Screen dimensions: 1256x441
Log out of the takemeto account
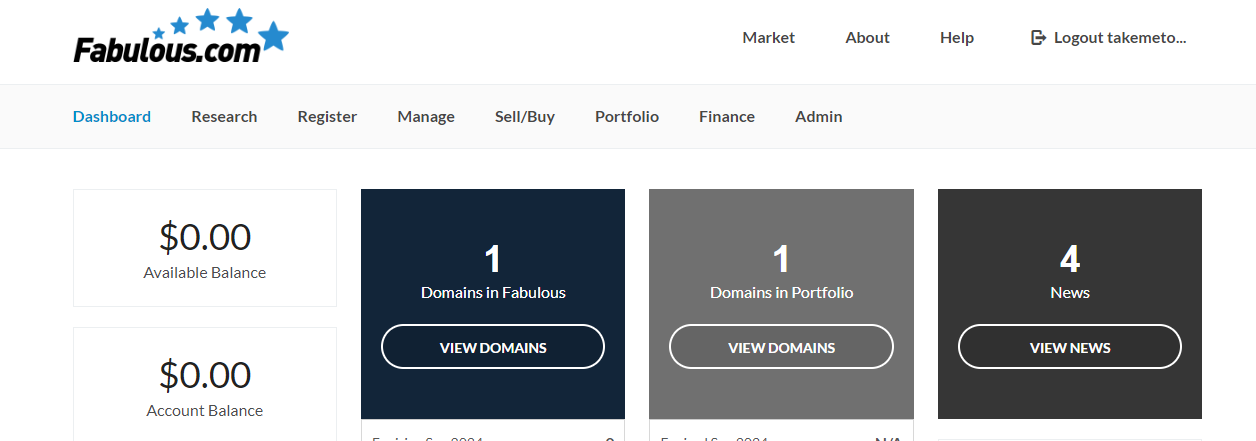(x=1108, y=38)
